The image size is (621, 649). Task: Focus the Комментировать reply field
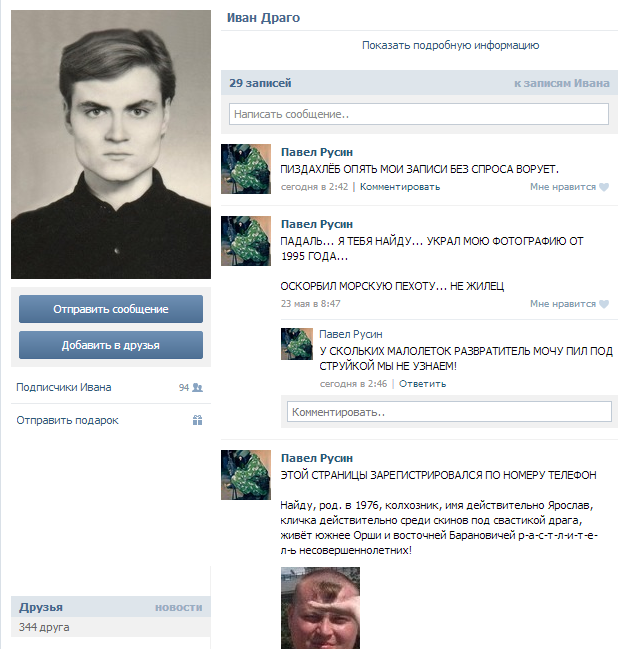pos(449,412)
